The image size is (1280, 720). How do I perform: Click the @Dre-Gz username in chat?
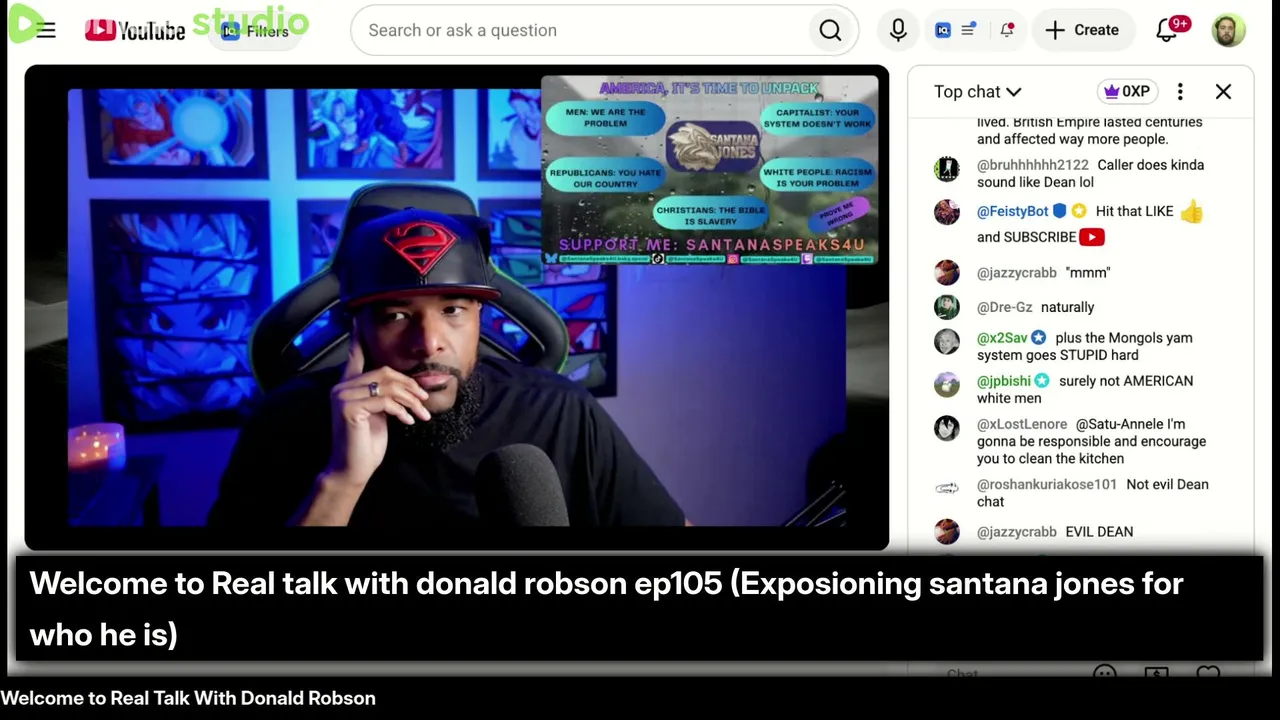pyautogui.click(x=1004, y=307)
